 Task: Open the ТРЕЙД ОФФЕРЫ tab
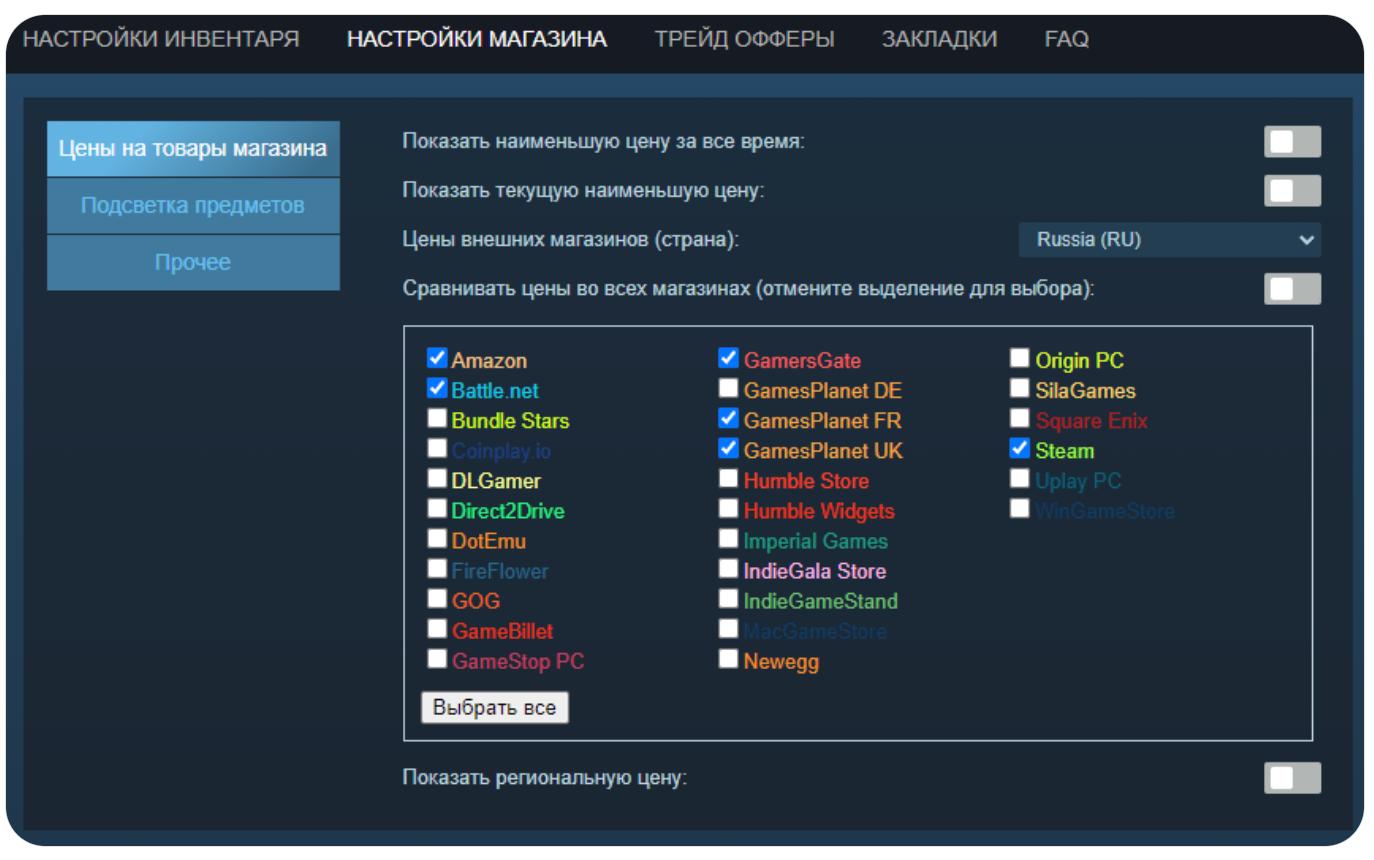tap(744, 39)
